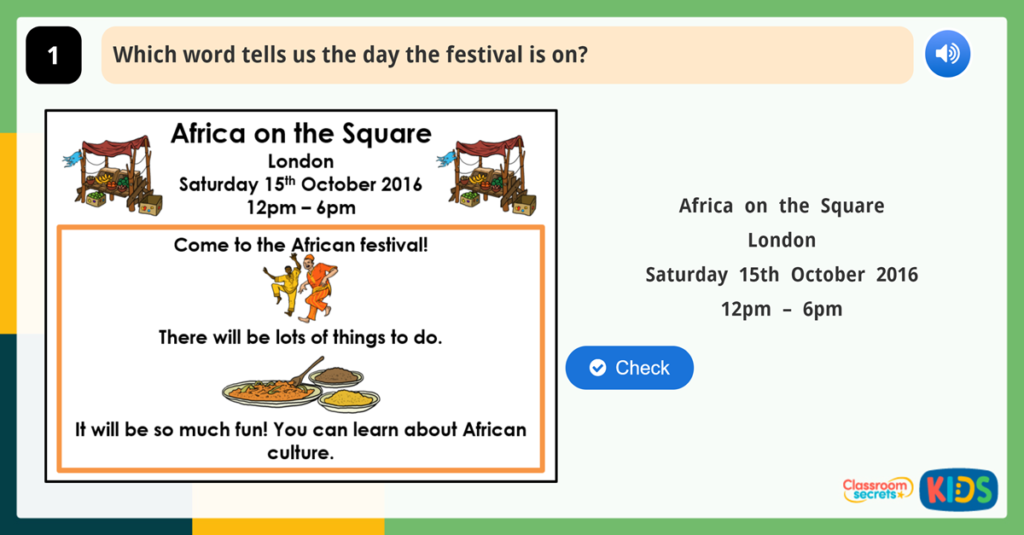Click the question number 1 badge
Viewport: 1024px width, 535px height.
pyautogui.click(x=53, y=56)
